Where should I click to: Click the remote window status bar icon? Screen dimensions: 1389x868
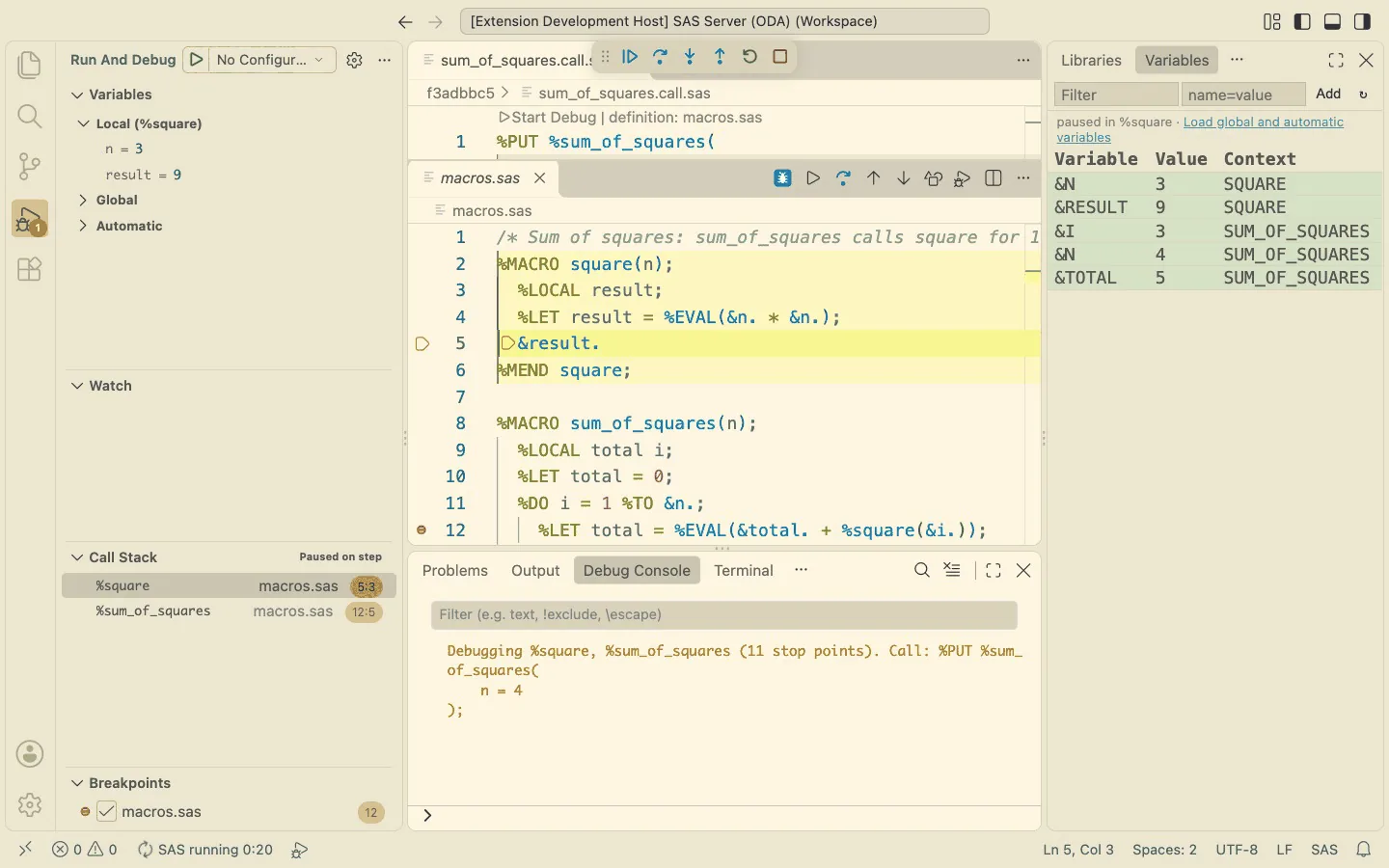click(x=26, y=849)
